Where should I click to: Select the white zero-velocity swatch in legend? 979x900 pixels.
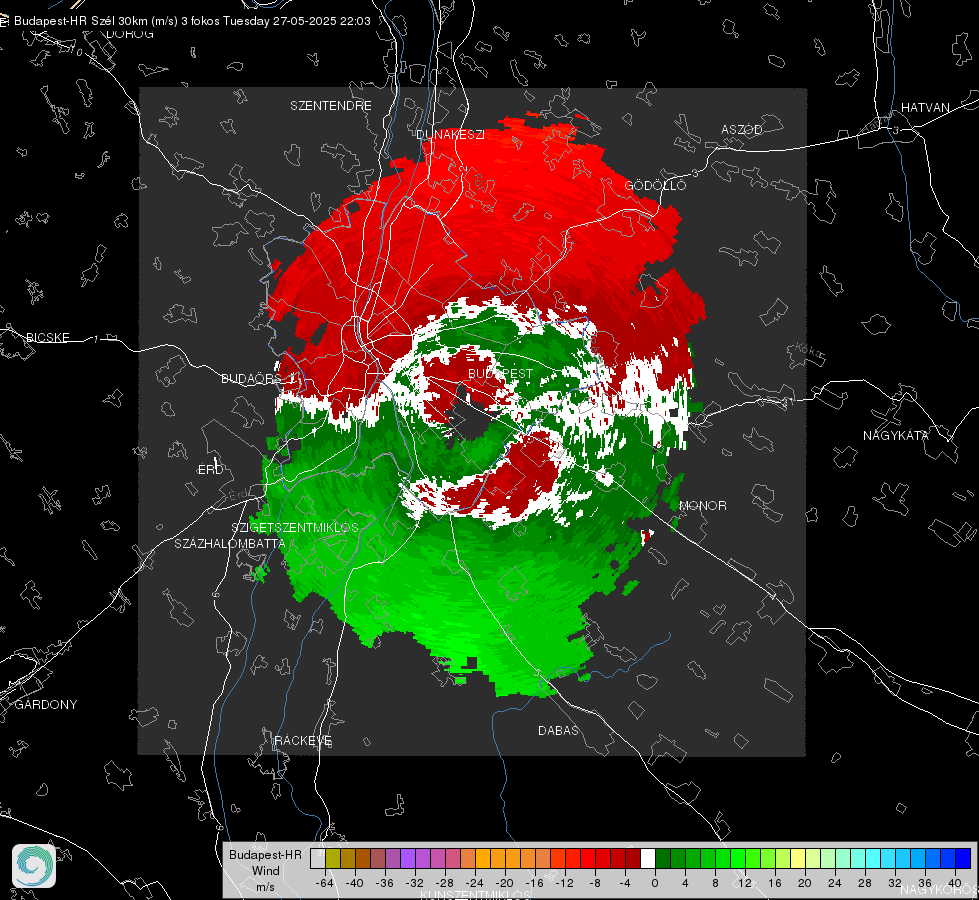pos(648,858)
